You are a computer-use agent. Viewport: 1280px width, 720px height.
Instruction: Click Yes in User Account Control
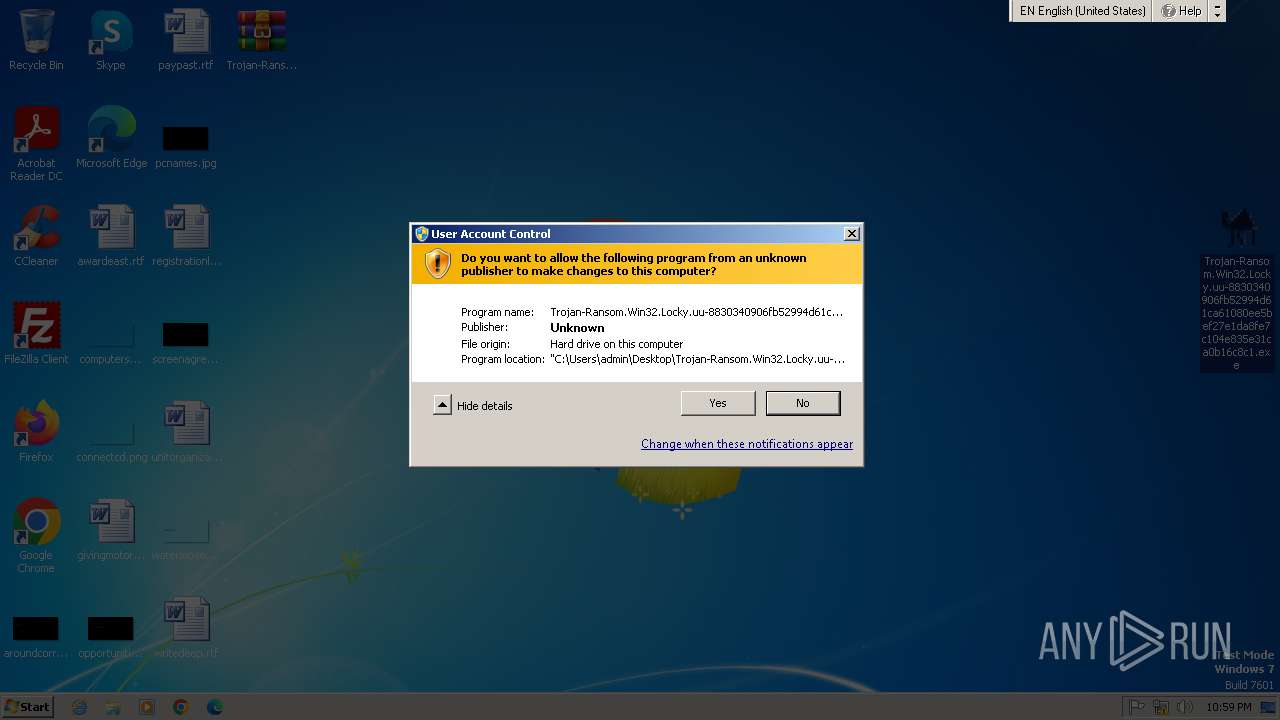tap(718, 403)
